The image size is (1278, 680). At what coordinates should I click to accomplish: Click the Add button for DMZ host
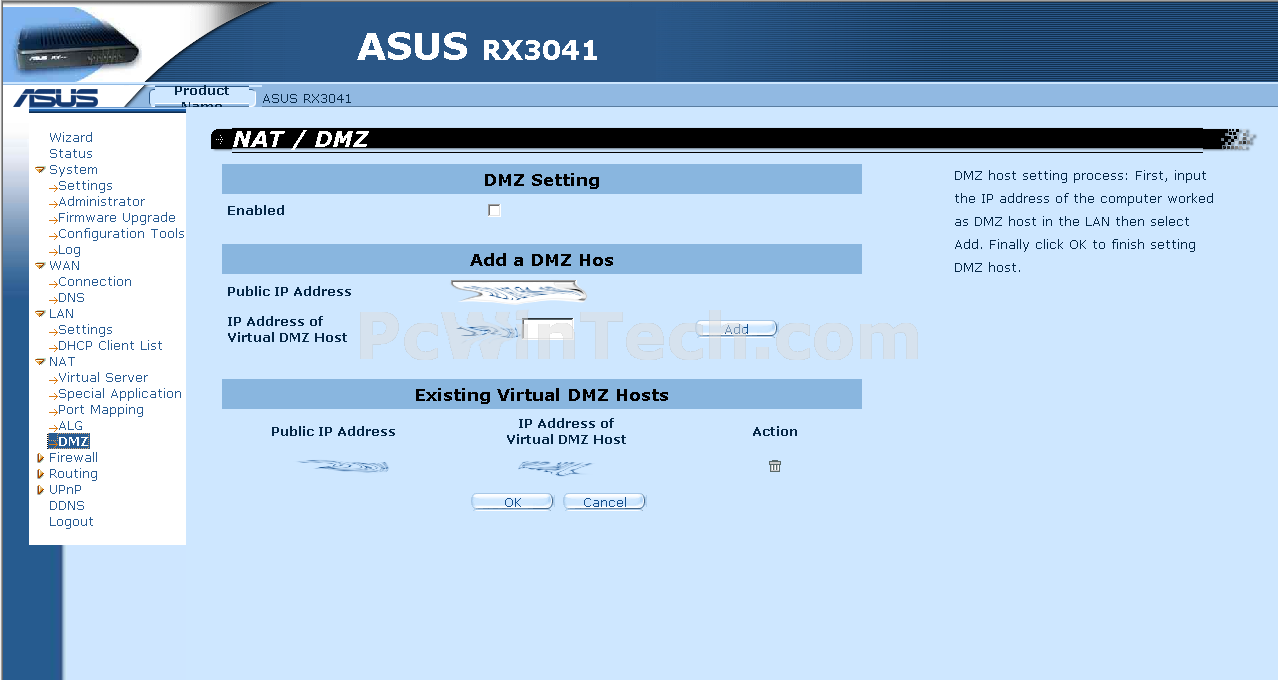click(736, 329)
